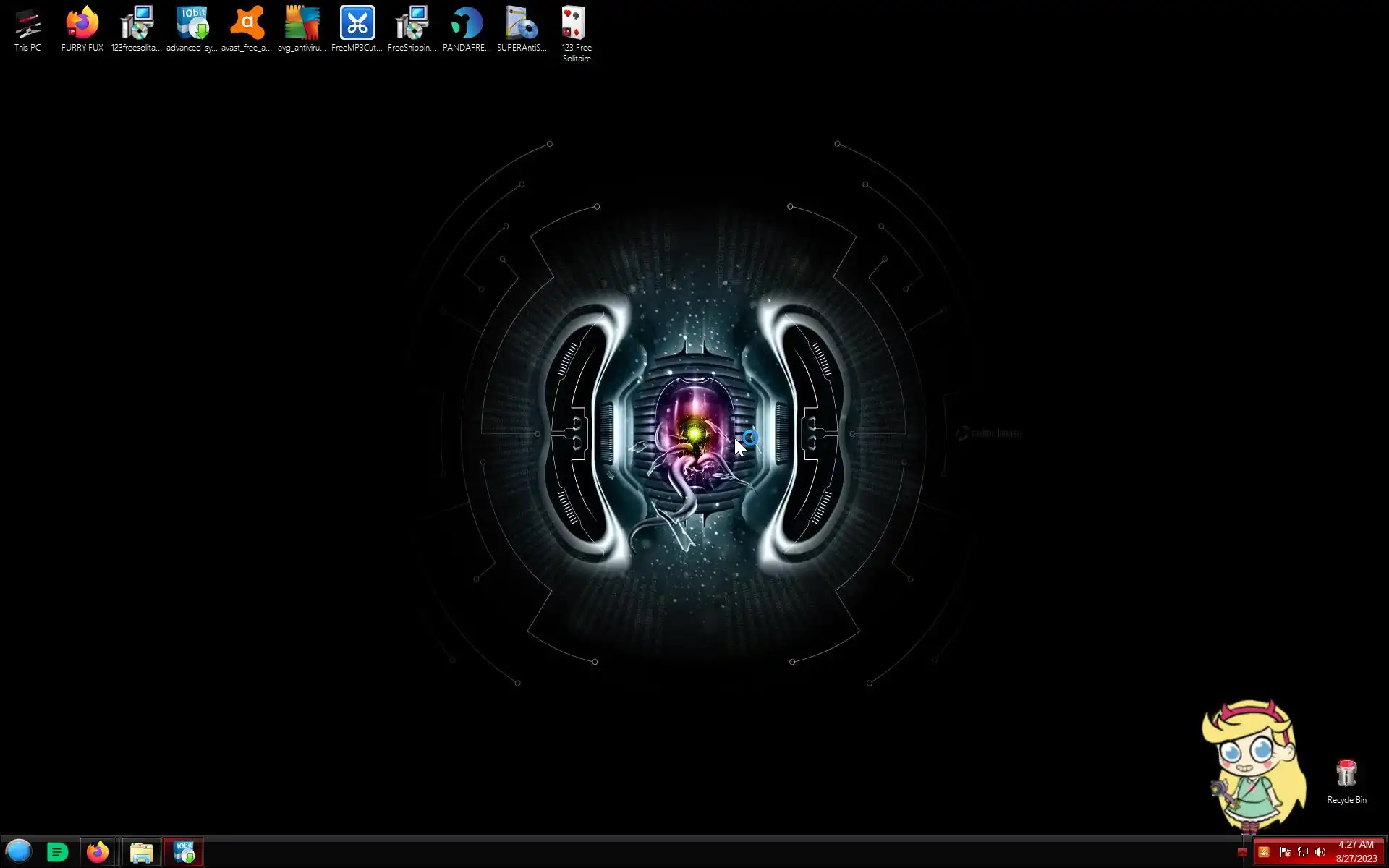This screenshot has width=1389, height=868.
Task: Open Firefox from the taskbar
Action: [98, 852]
